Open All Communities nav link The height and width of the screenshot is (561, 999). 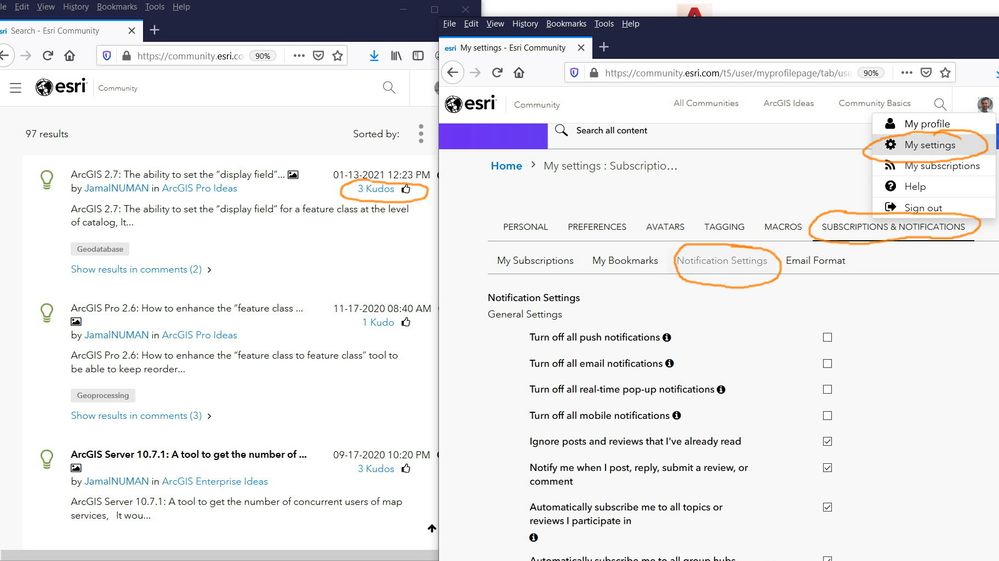click(706, 103)
